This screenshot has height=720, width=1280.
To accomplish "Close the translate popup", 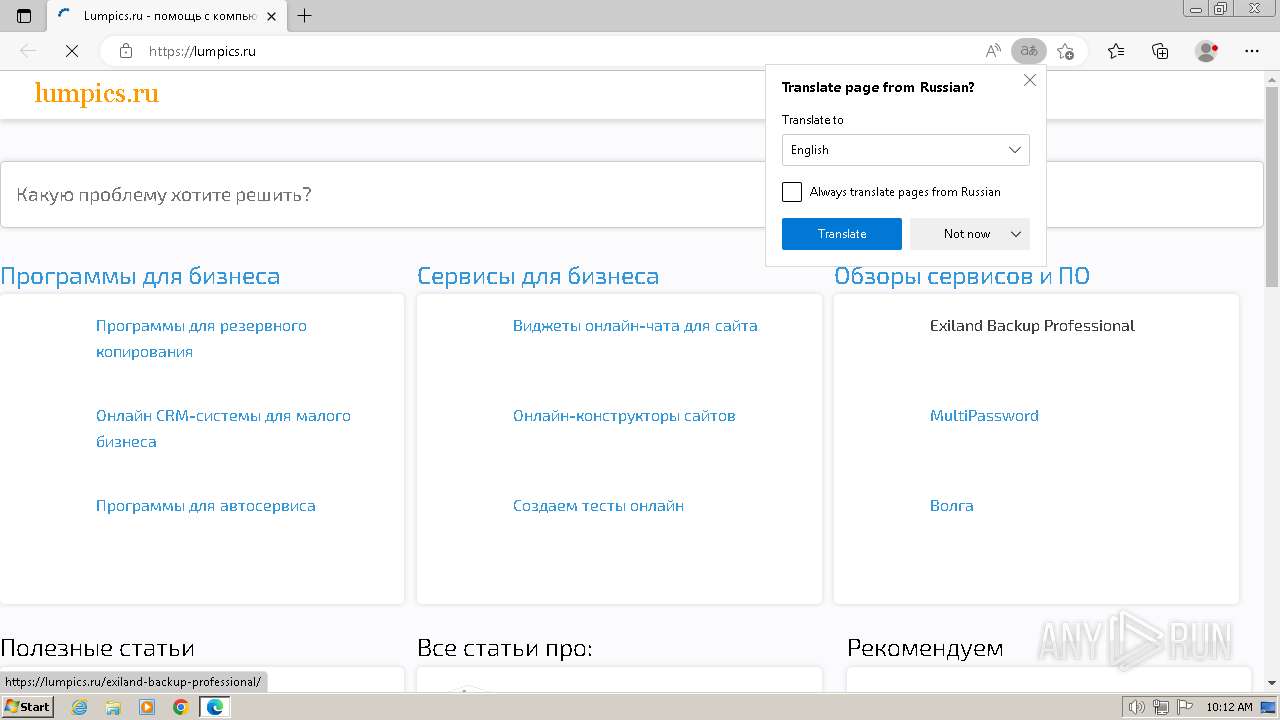I will tap(1030, 80).
